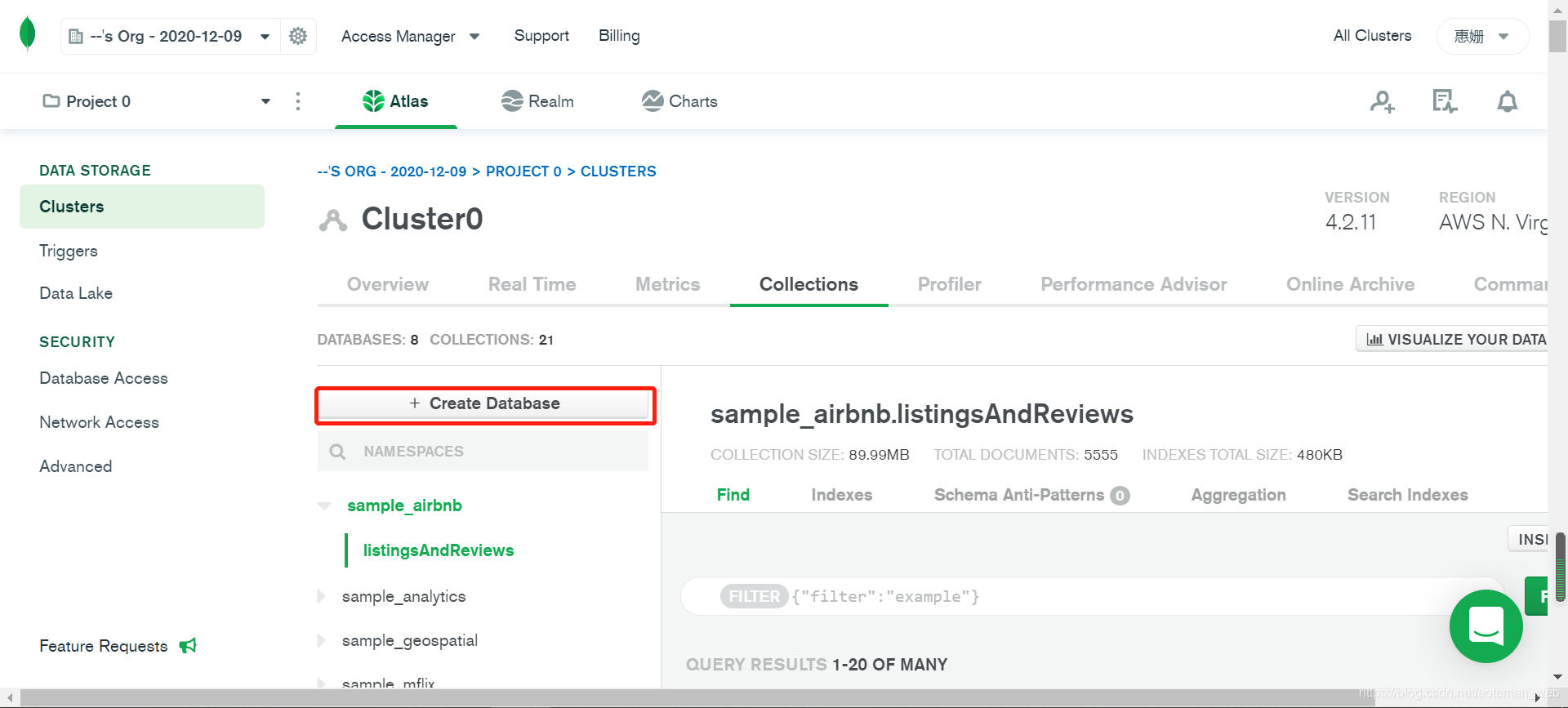The image size is (1568, 708).
Task: Open All Clusters link
Action: (x=1372, y=36)
